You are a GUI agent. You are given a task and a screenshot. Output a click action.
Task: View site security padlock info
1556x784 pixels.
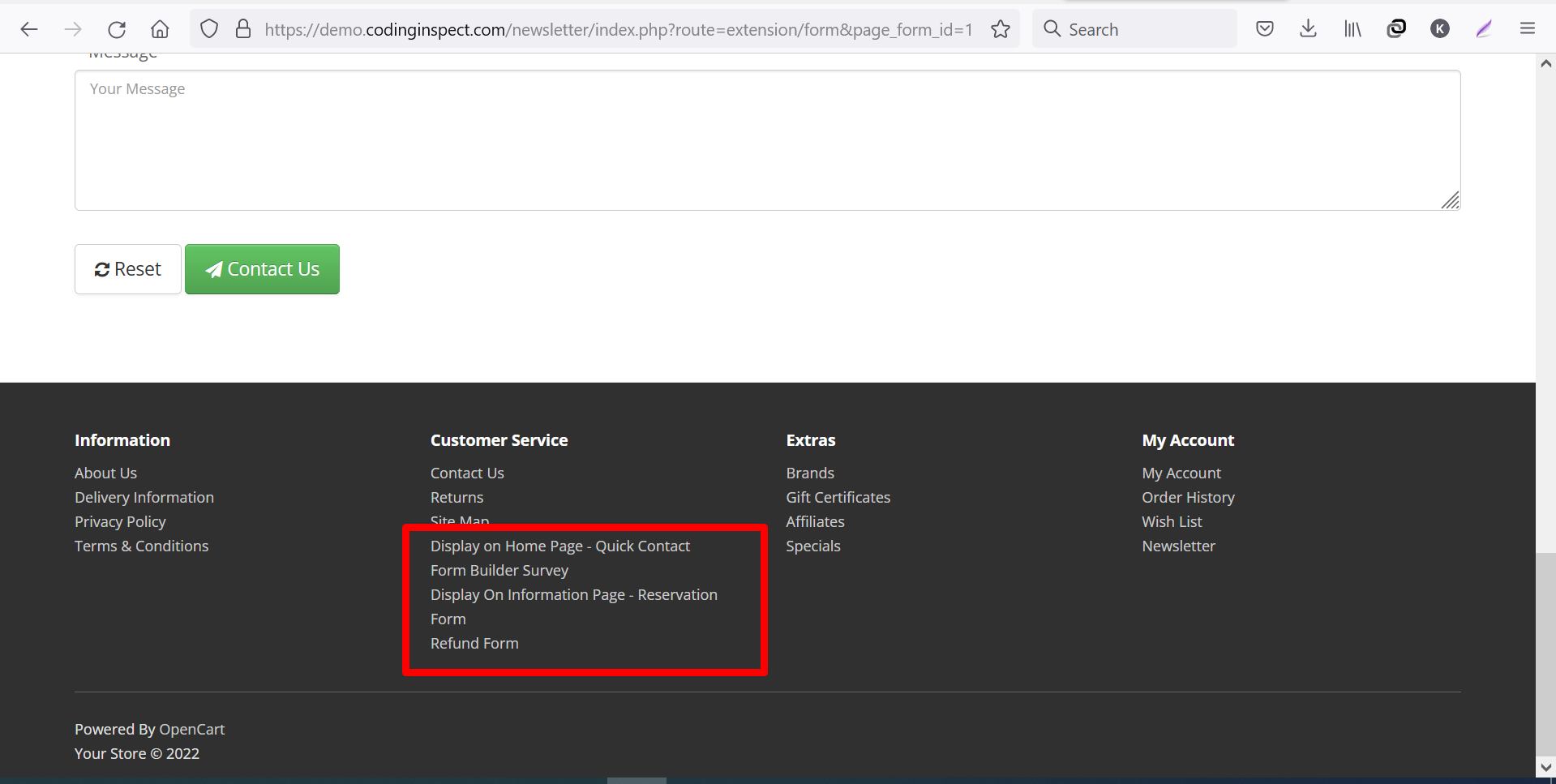tap(242, 29)
